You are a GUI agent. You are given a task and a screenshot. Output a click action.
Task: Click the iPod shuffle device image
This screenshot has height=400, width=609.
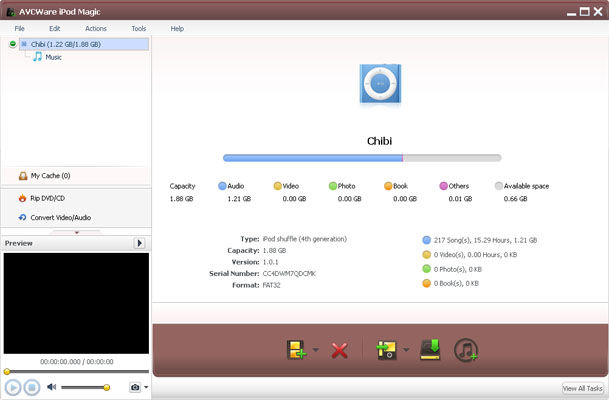pyautogui.click(x=380, y=83)
